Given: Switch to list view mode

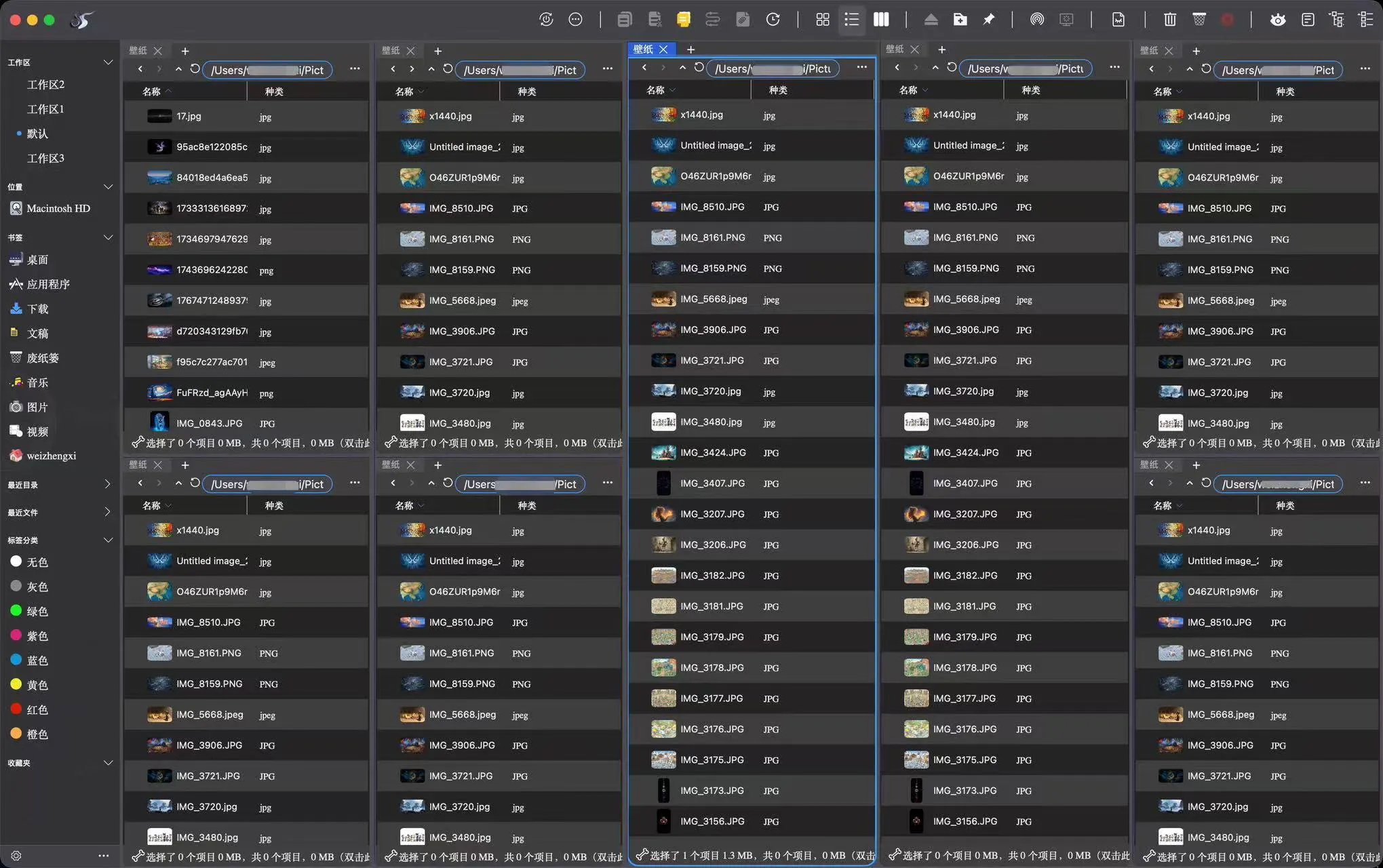Looking at the screenshot, I should point(851,20).
